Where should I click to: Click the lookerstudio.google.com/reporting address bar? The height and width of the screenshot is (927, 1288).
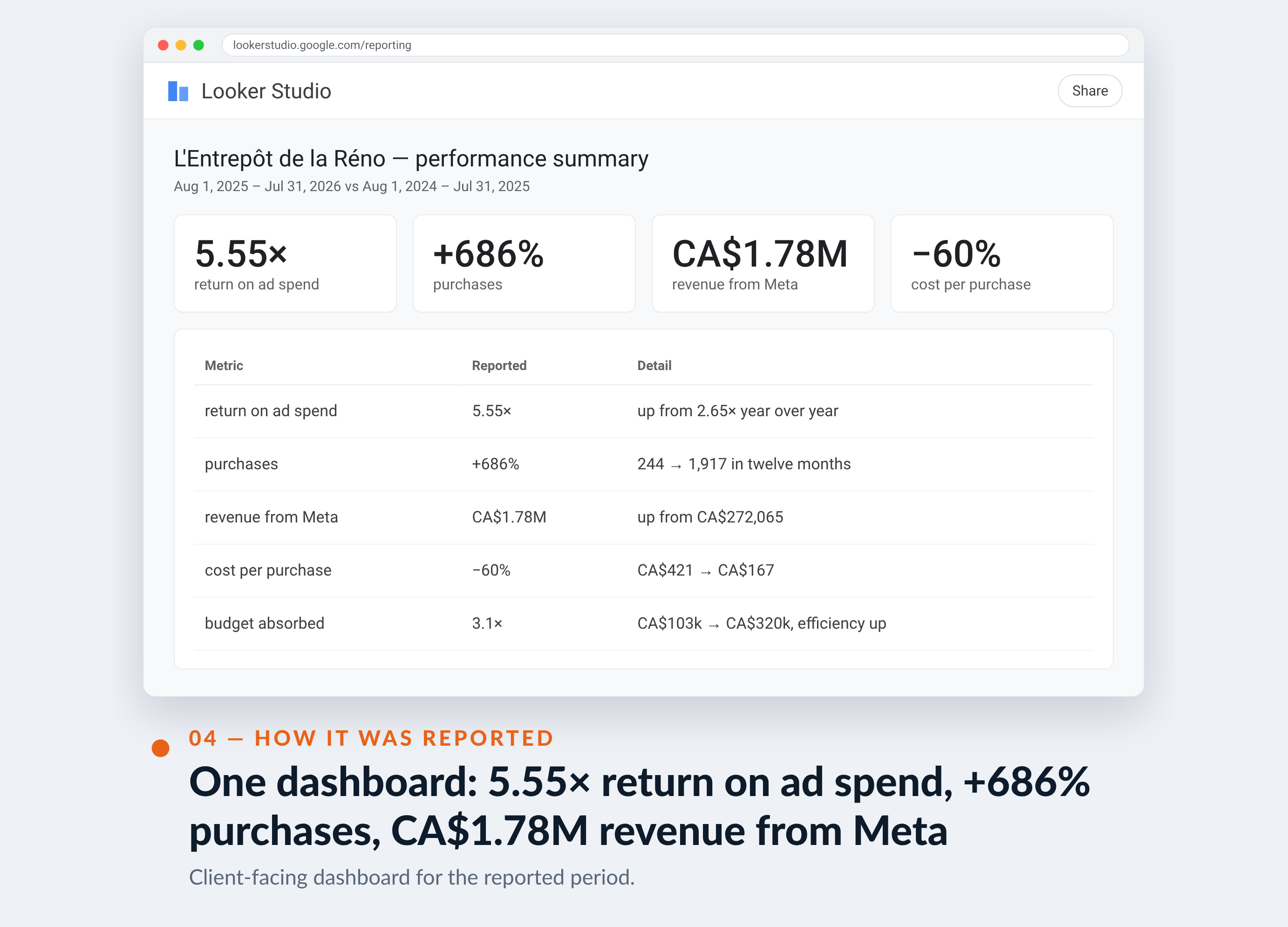(675, 45)
